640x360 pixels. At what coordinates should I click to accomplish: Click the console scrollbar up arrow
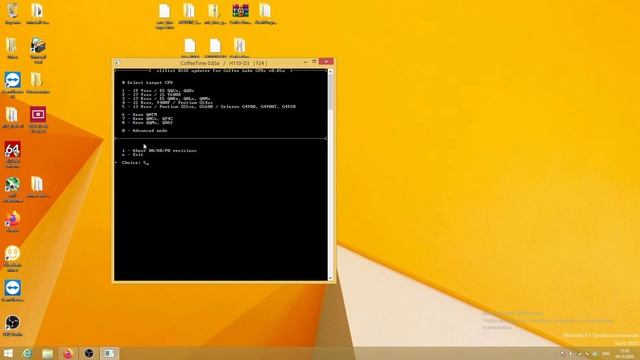pos(330,72)
